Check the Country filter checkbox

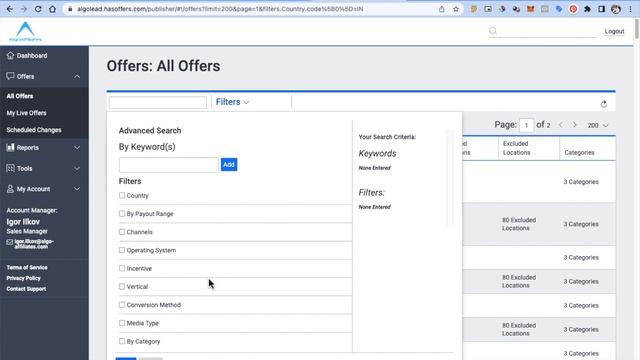click(122, 196)
